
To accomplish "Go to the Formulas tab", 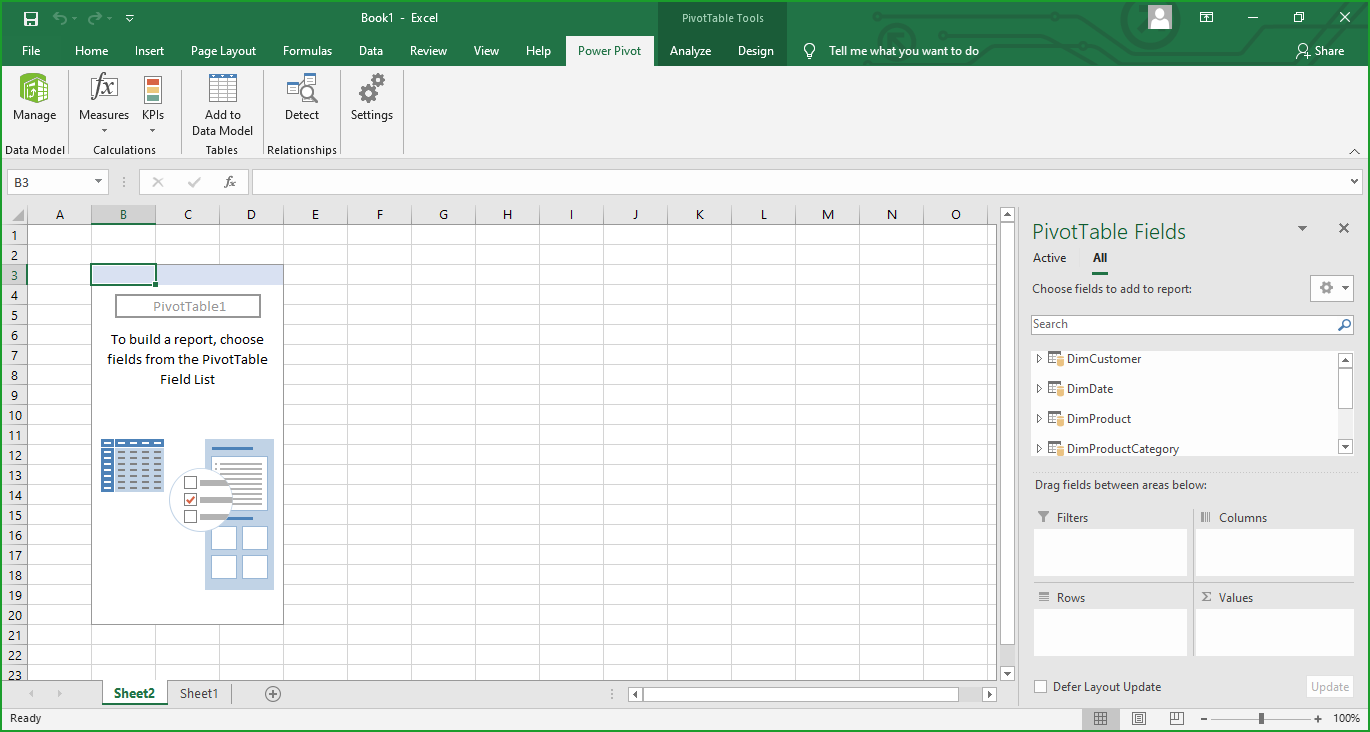I will click(308, 51).
